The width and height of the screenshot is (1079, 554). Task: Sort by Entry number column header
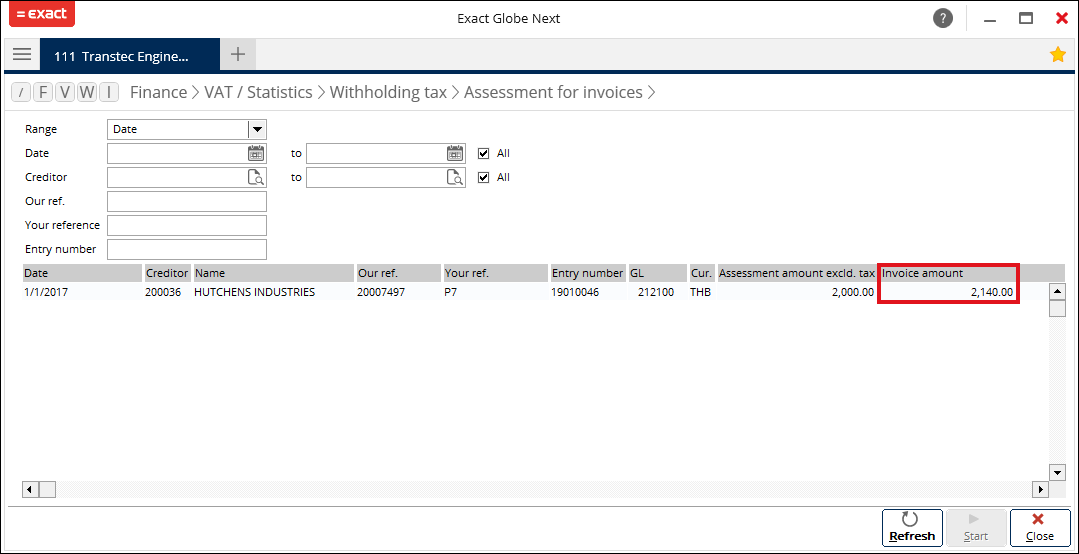588,273
